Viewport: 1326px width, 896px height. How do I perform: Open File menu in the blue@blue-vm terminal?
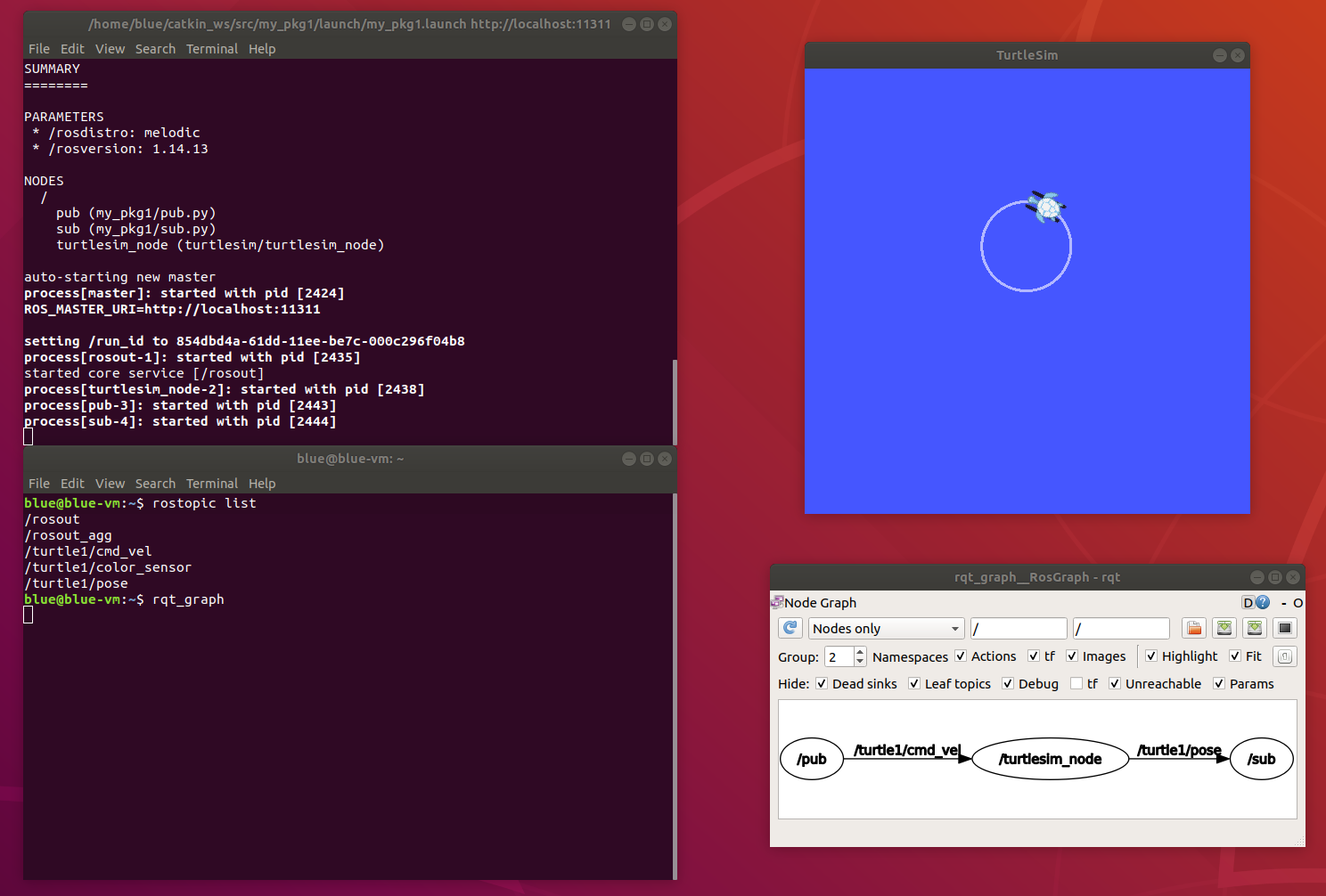[x=39, y=484]
